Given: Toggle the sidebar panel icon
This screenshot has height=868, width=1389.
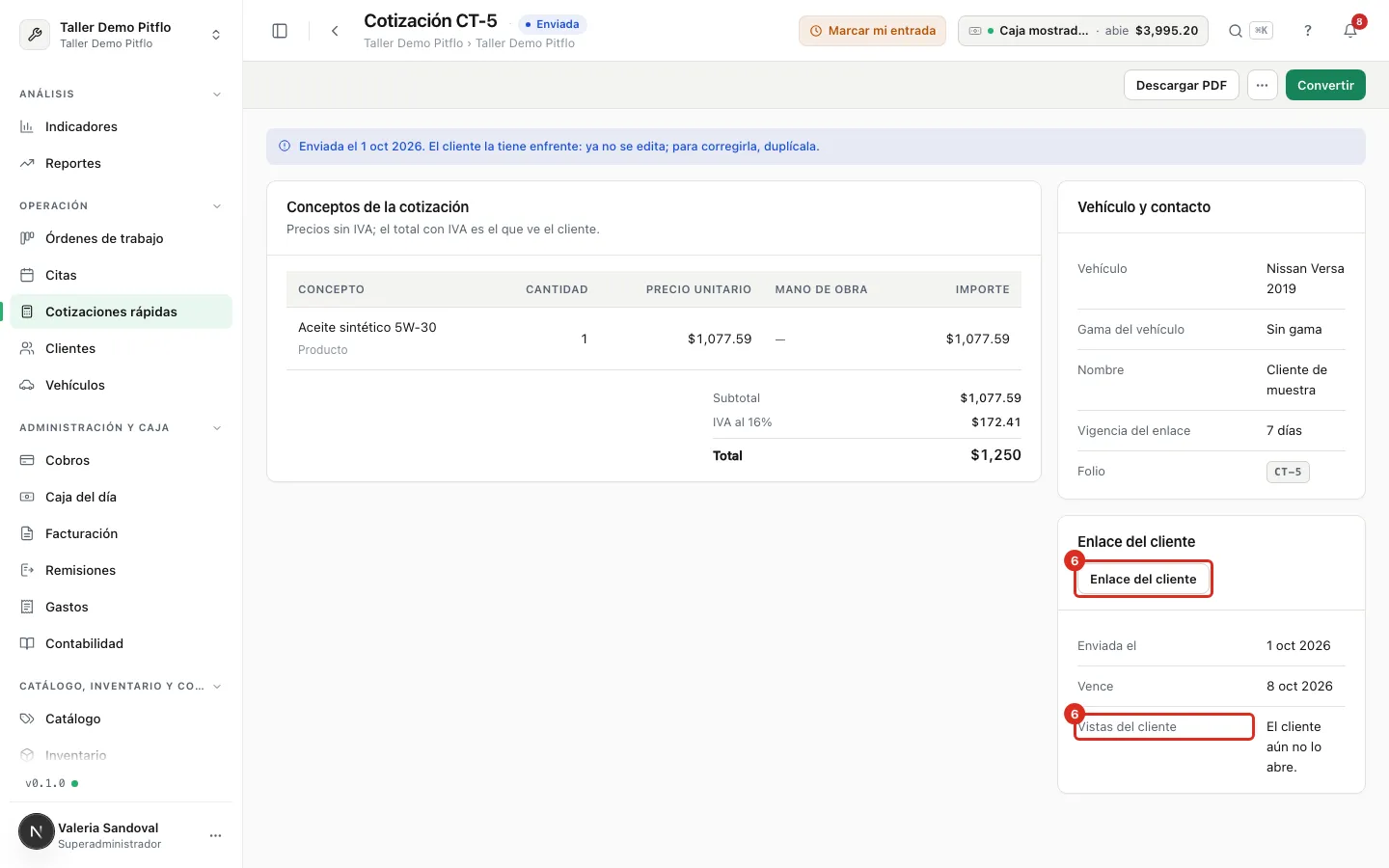Looking at the screenshot, I should click(280, 31).
